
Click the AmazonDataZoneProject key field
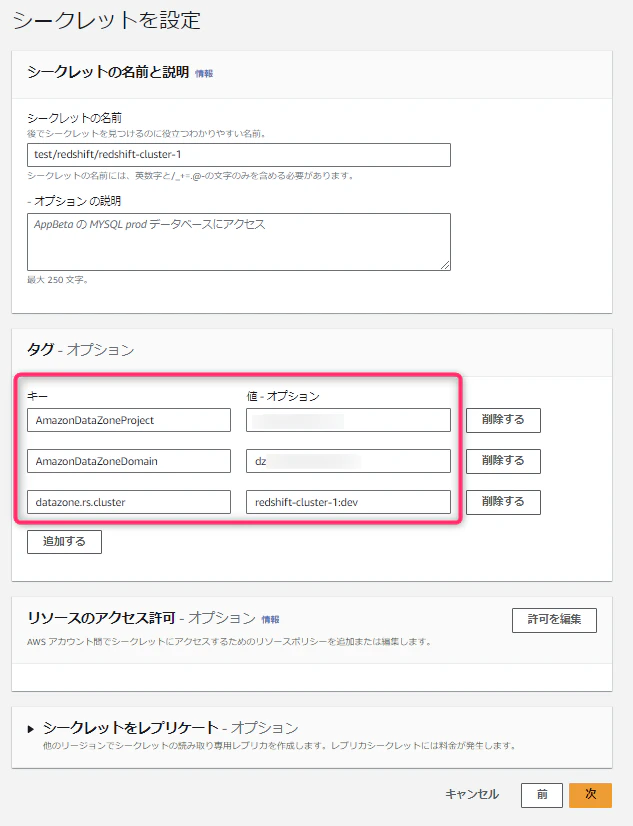pos(129,420)
